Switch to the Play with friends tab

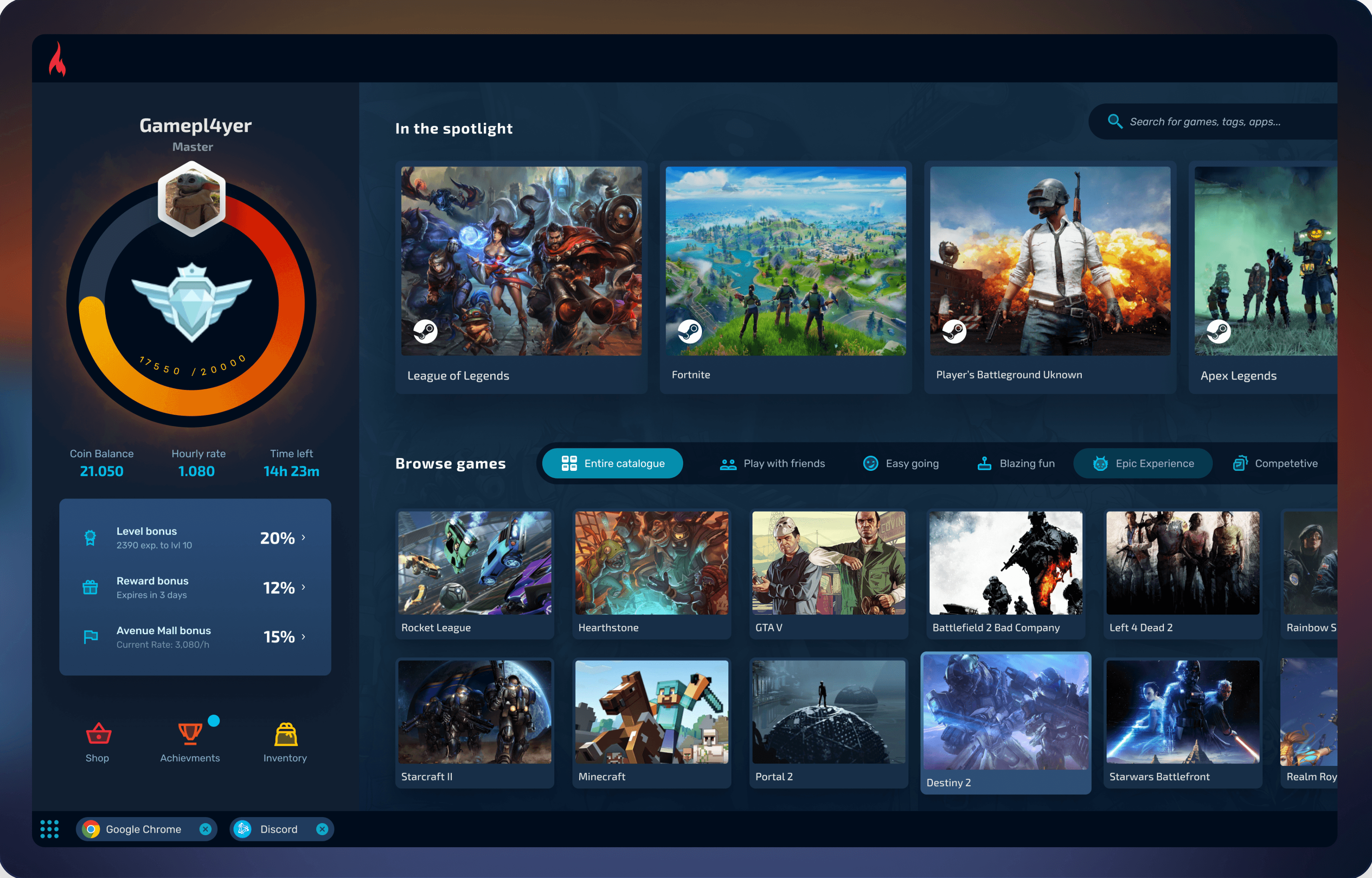[772, 464]
